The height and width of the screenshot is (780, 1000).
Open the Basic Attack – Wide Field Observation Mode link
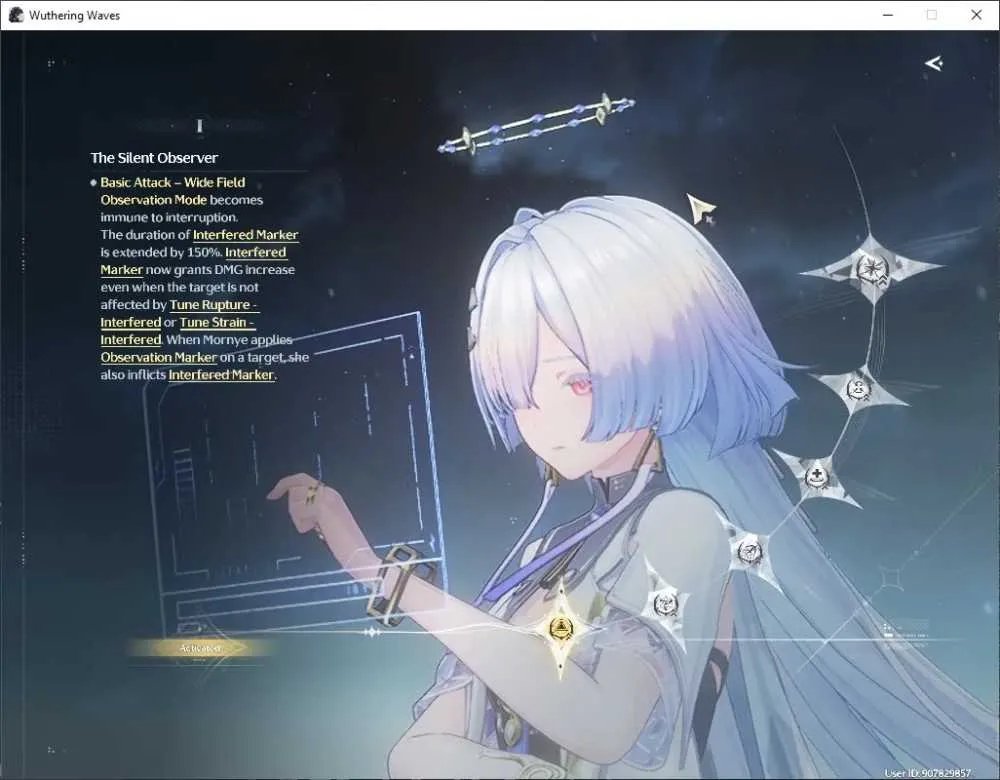click(x=173, y=191)
